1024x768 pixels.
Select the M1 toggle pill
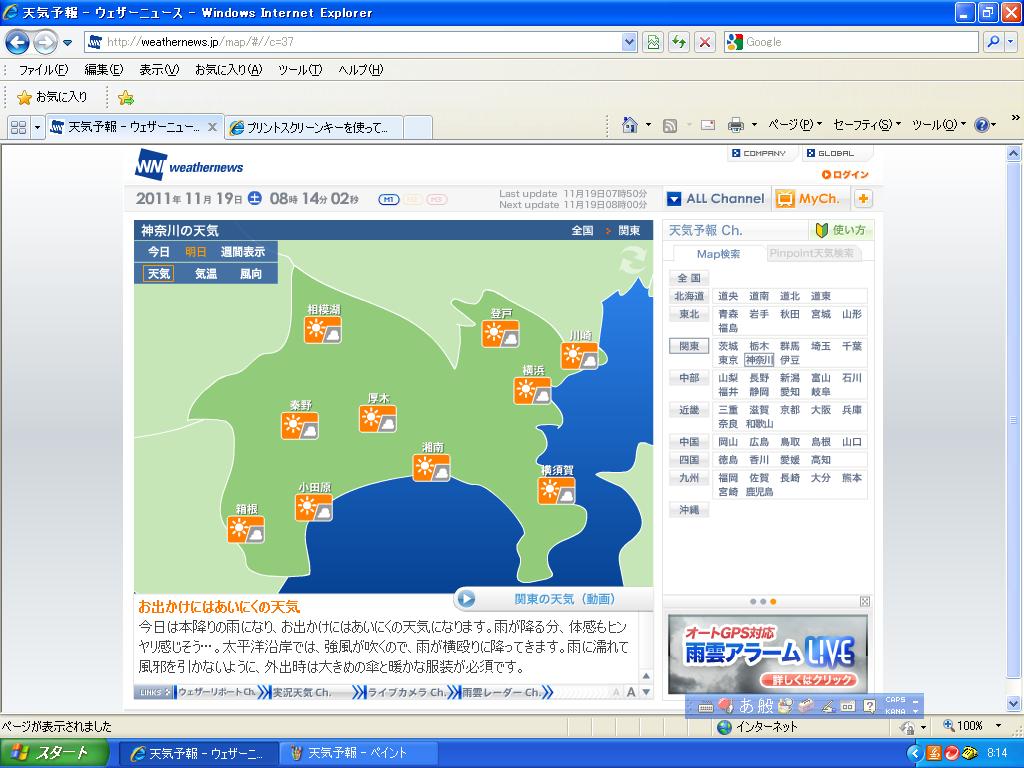(389, 199)
